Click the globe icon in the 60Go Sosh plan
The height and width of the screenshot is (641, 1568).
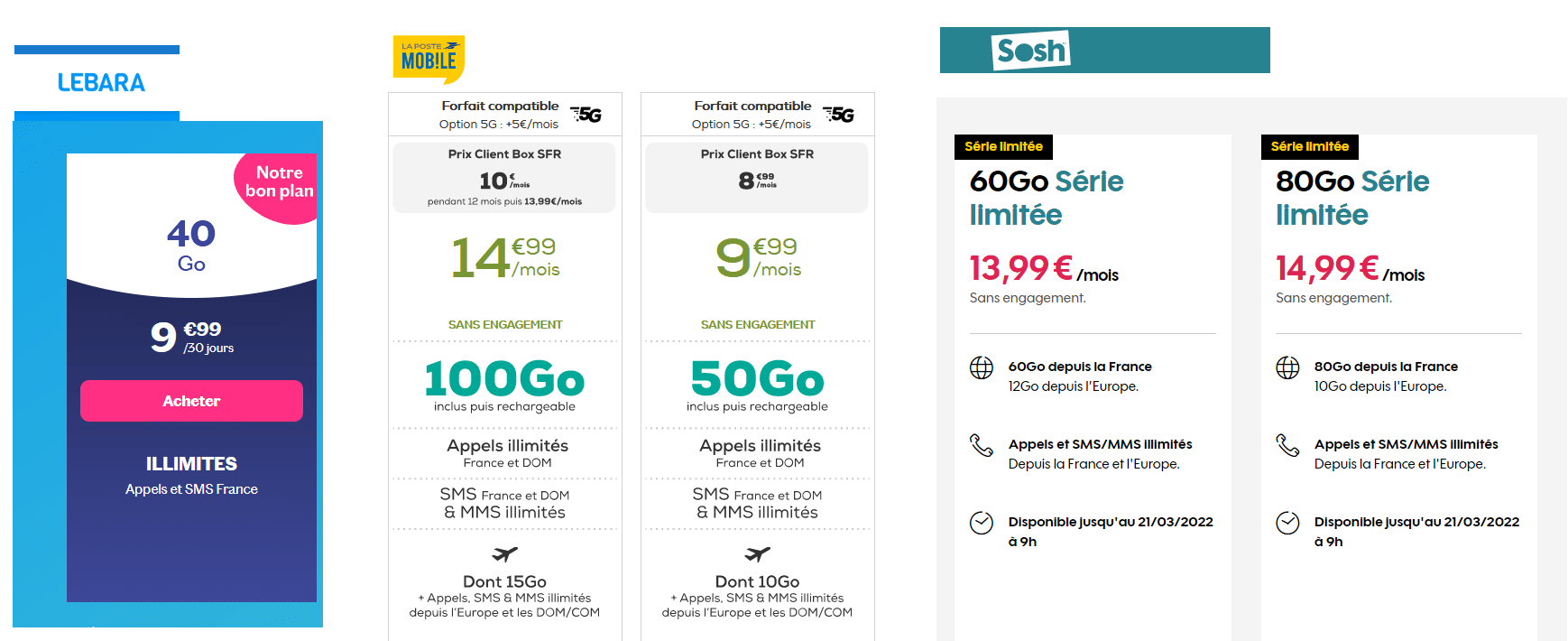pos(982,367)
